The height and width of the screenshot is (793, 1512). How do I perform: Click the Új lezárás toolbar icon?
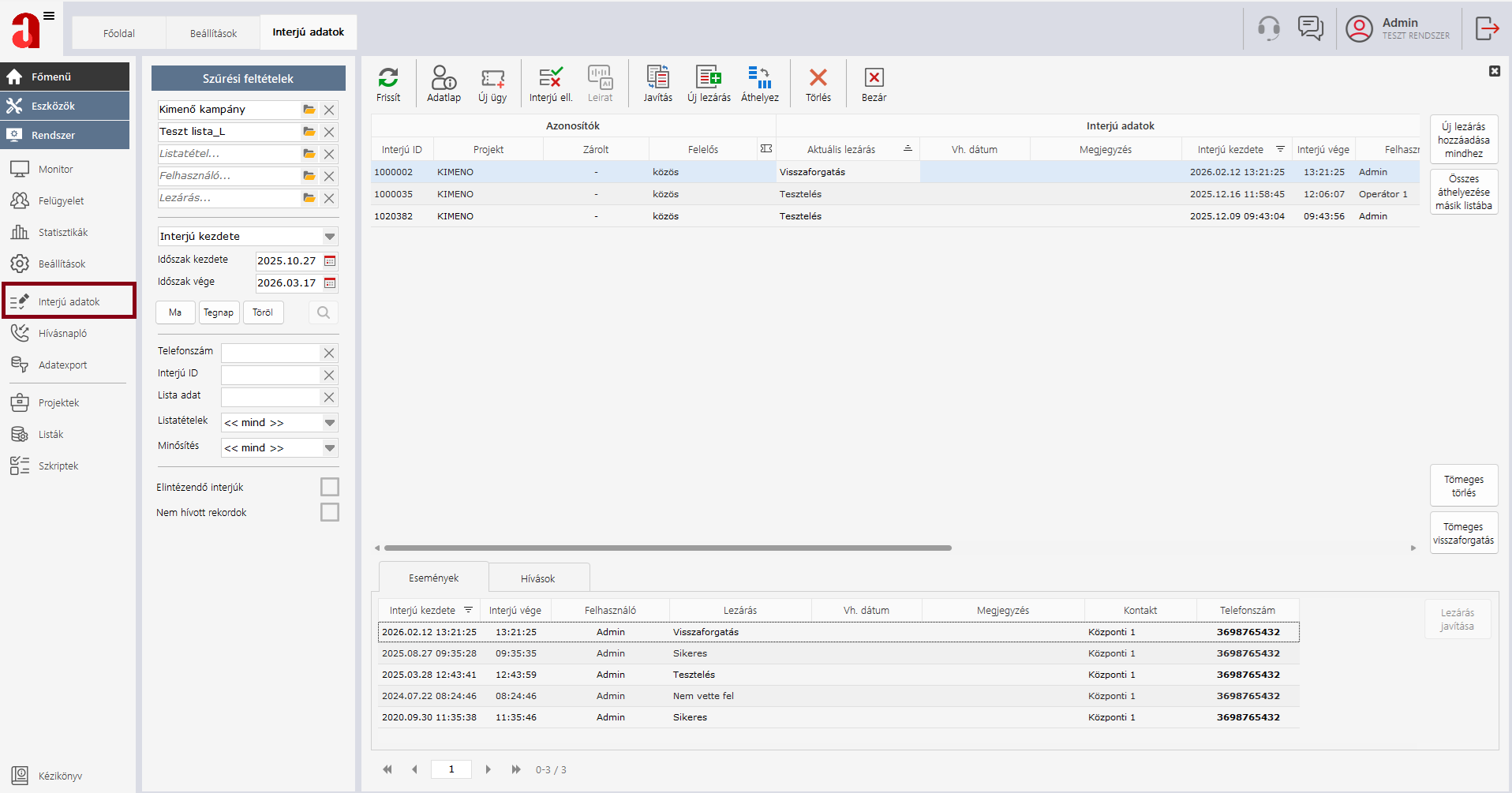pos(709,78)
